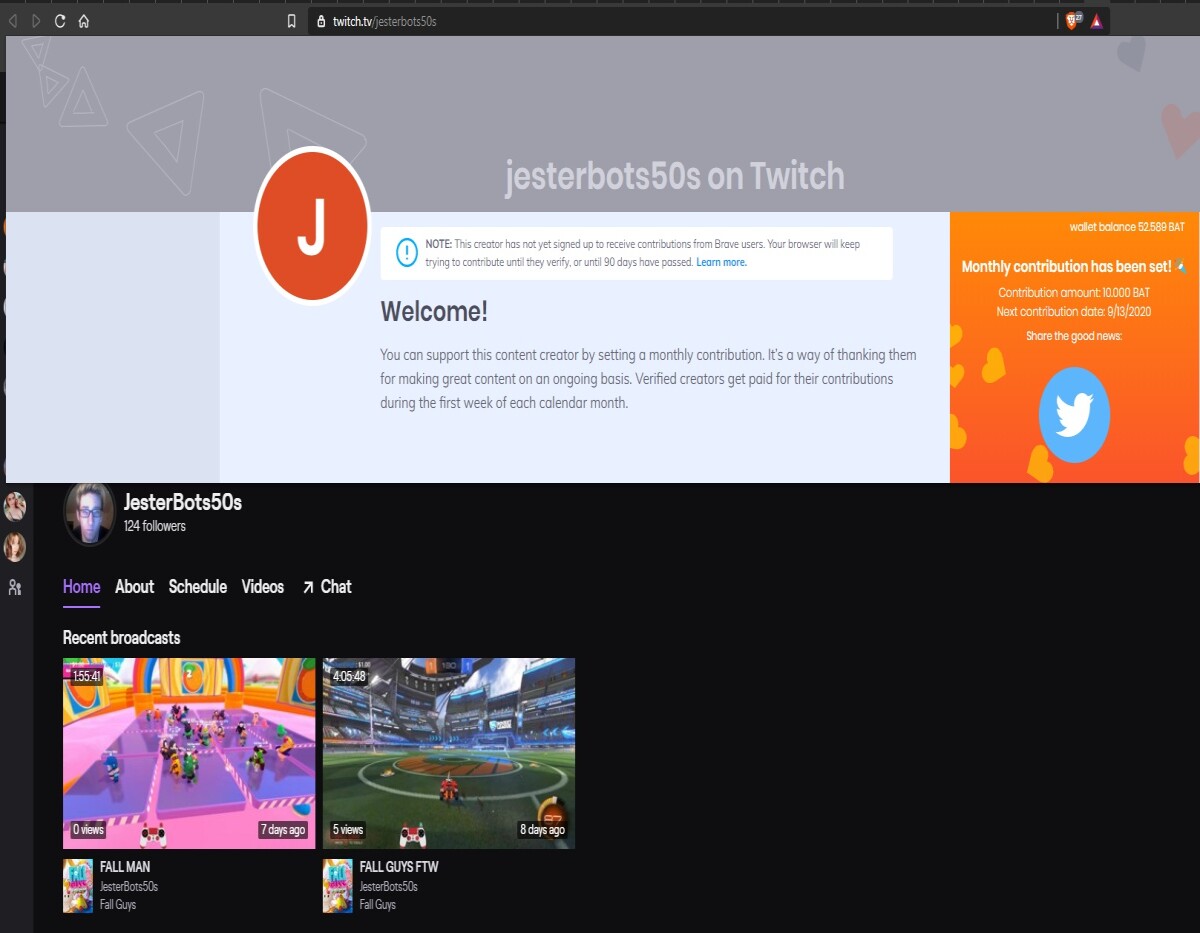The width and height of the screenshot is (1200, 933).
Task: Share the contribution via the Twitter bird icon
Action: [x=1074, y=415]
